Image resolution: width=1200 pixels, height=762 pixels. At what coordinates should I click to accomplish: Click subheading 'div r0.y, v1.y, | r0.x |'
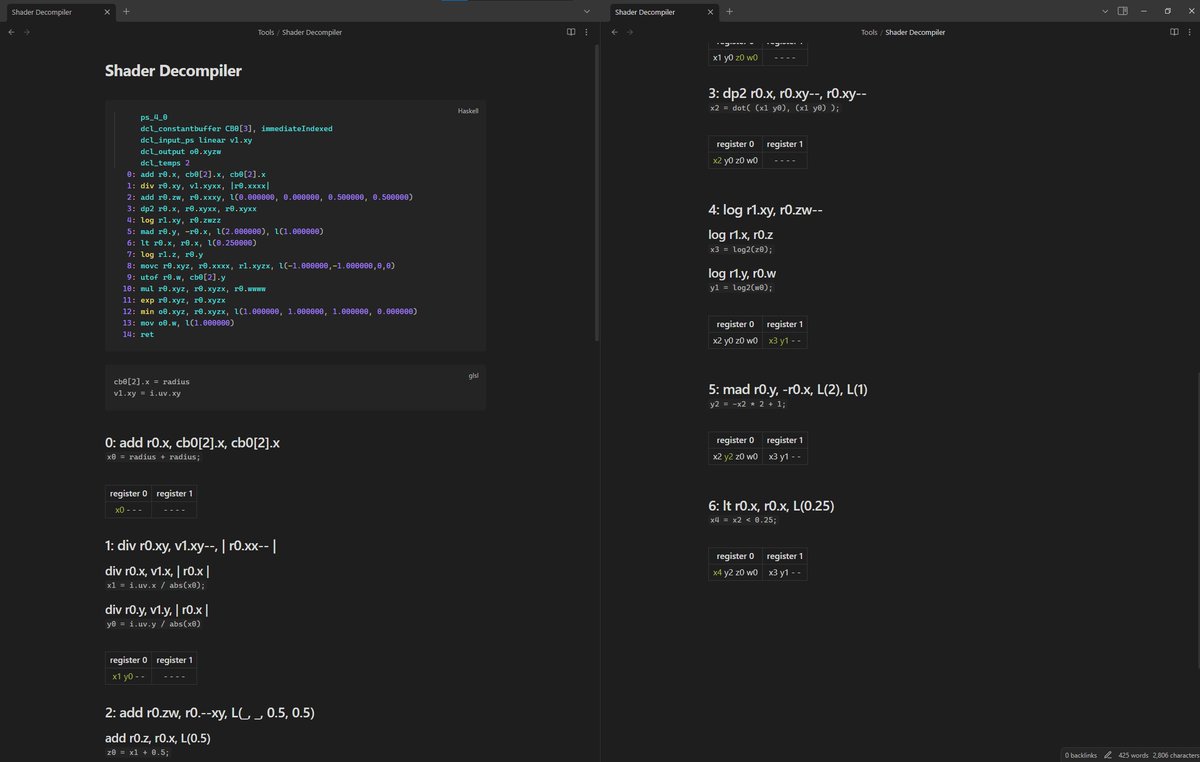pyautogui.click(x=157, y=610)
